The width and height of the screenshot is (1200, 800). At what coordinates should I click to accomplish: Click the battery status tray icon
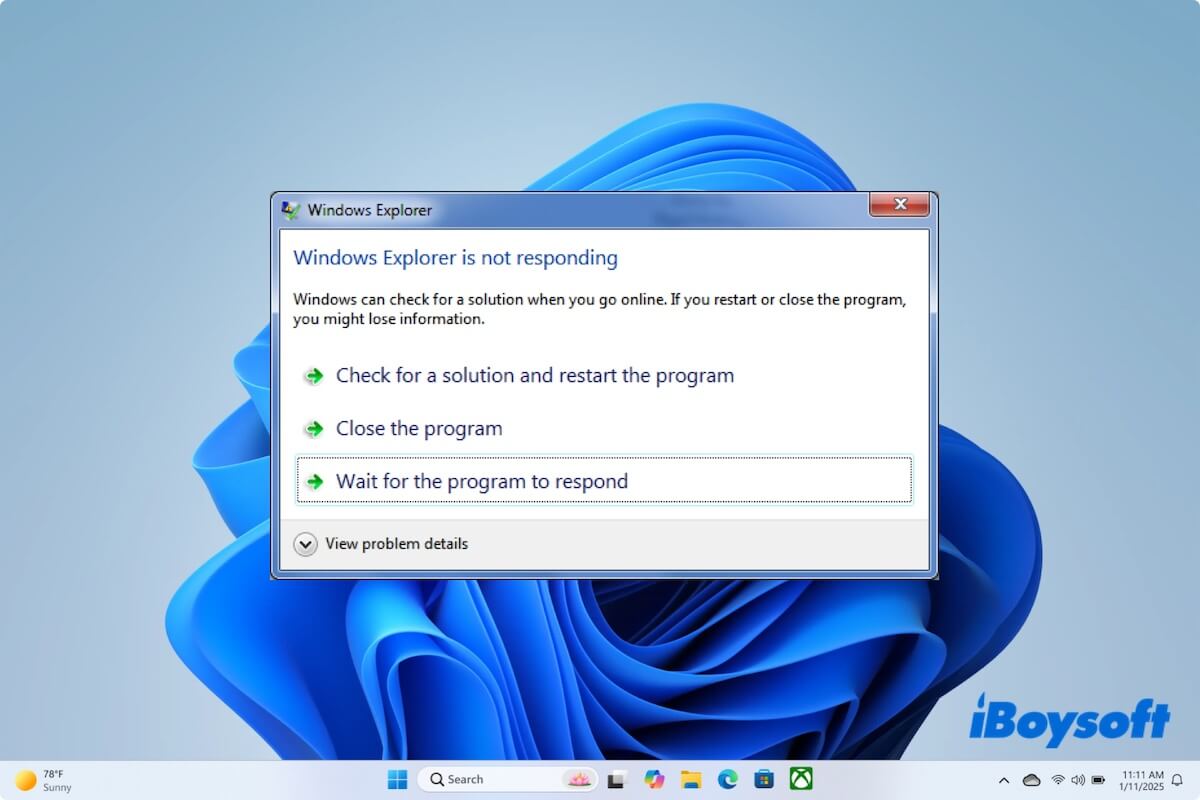point(1098,780)
